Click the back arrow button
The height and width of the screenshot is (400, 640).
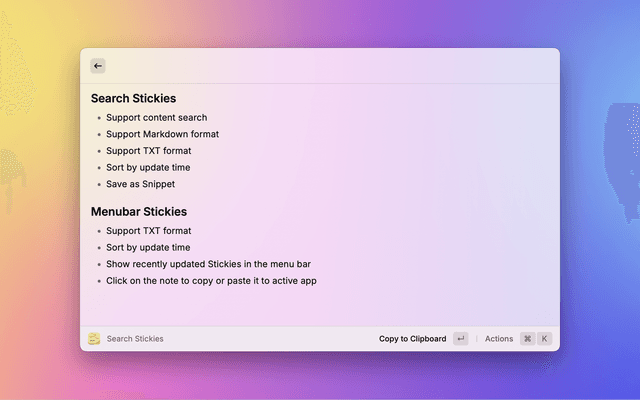(98, 66)
